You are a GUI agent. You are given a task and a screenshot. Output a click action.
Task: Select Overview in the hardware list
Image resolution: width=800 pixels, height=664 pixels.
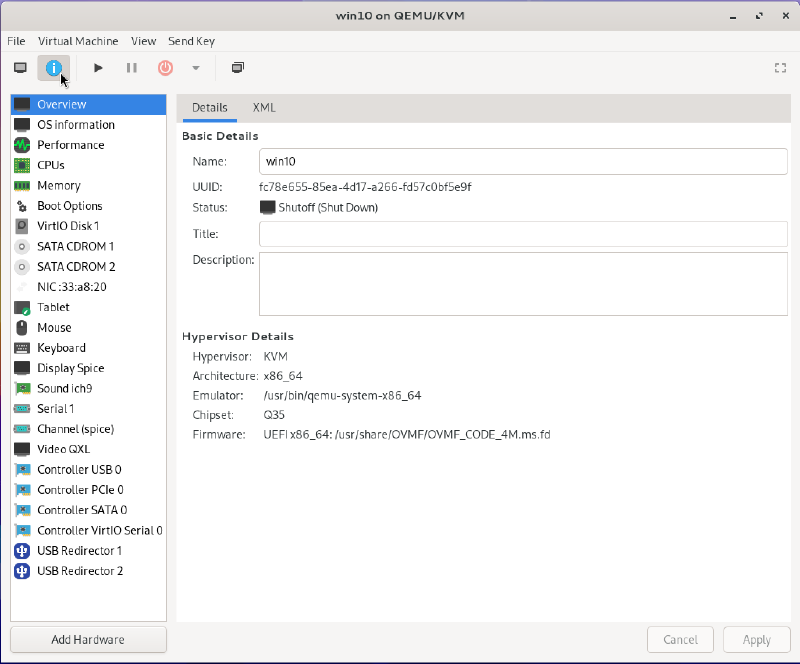point(88,105)
